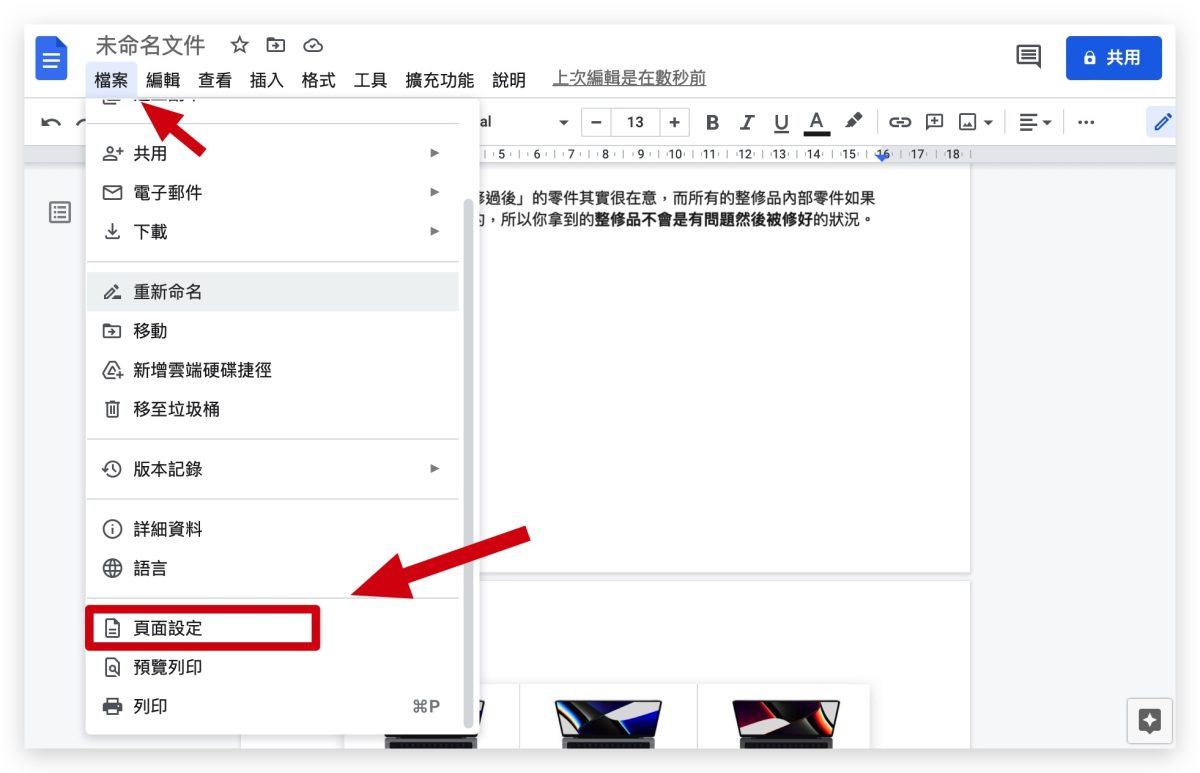
Task: Choose 列印 print menu entry
Action: point(273,706)
